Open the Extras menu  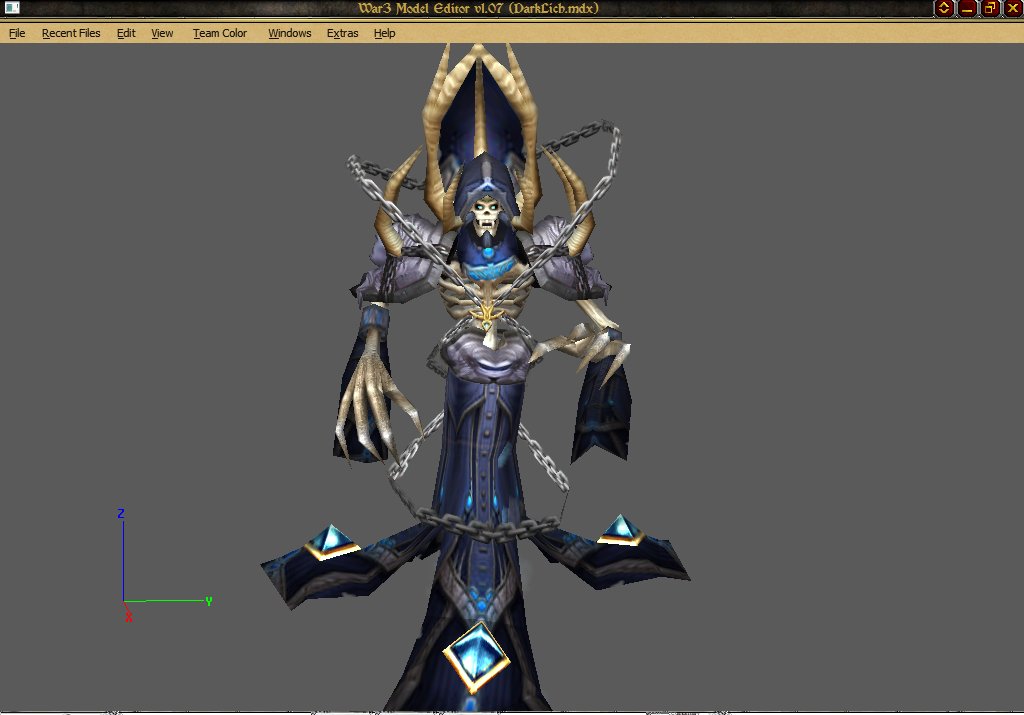pyautogui.click(x=342, y=33)
